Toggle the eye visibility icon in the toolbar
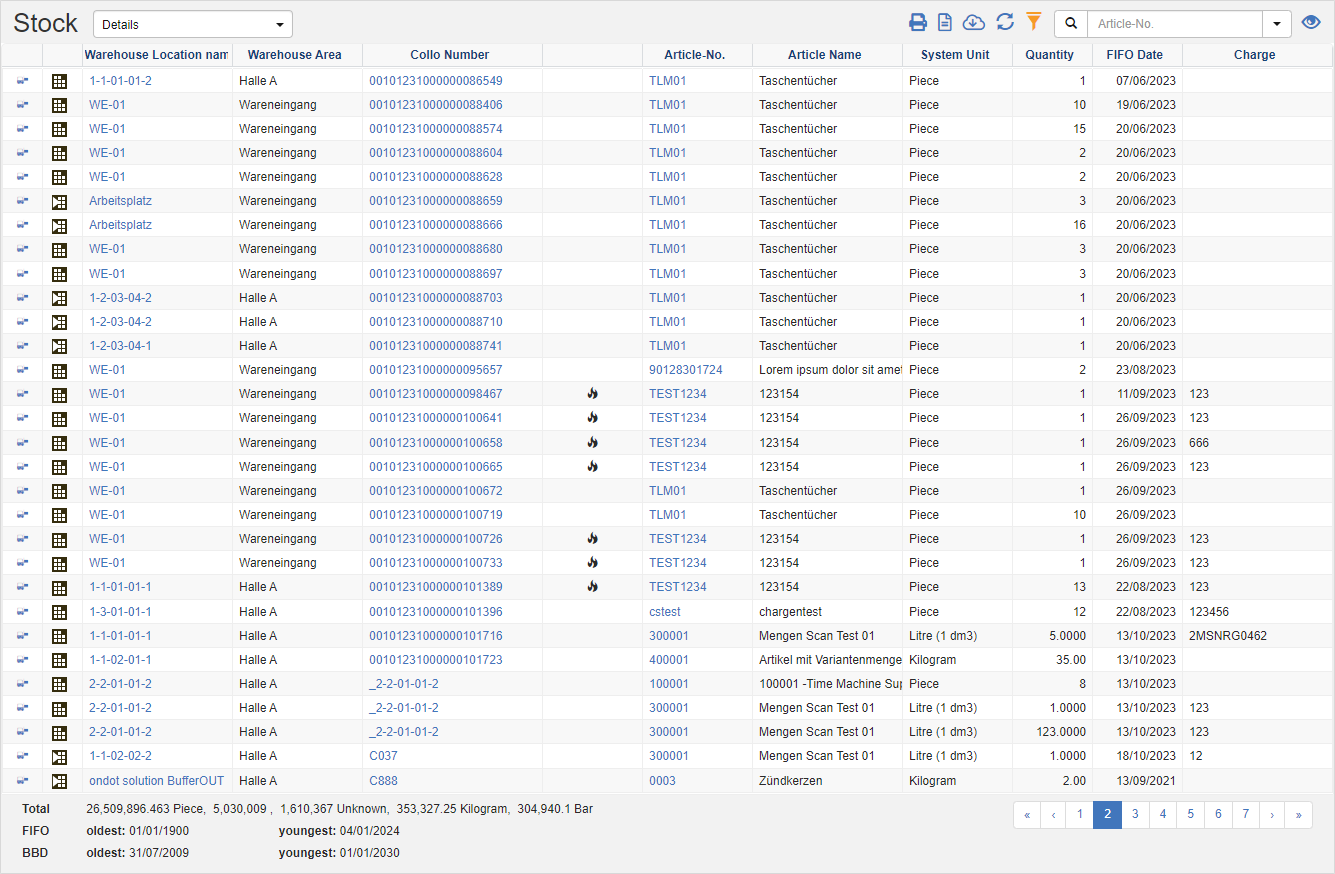This screenshot has width=1335, height=874. tap(1311, 21)
